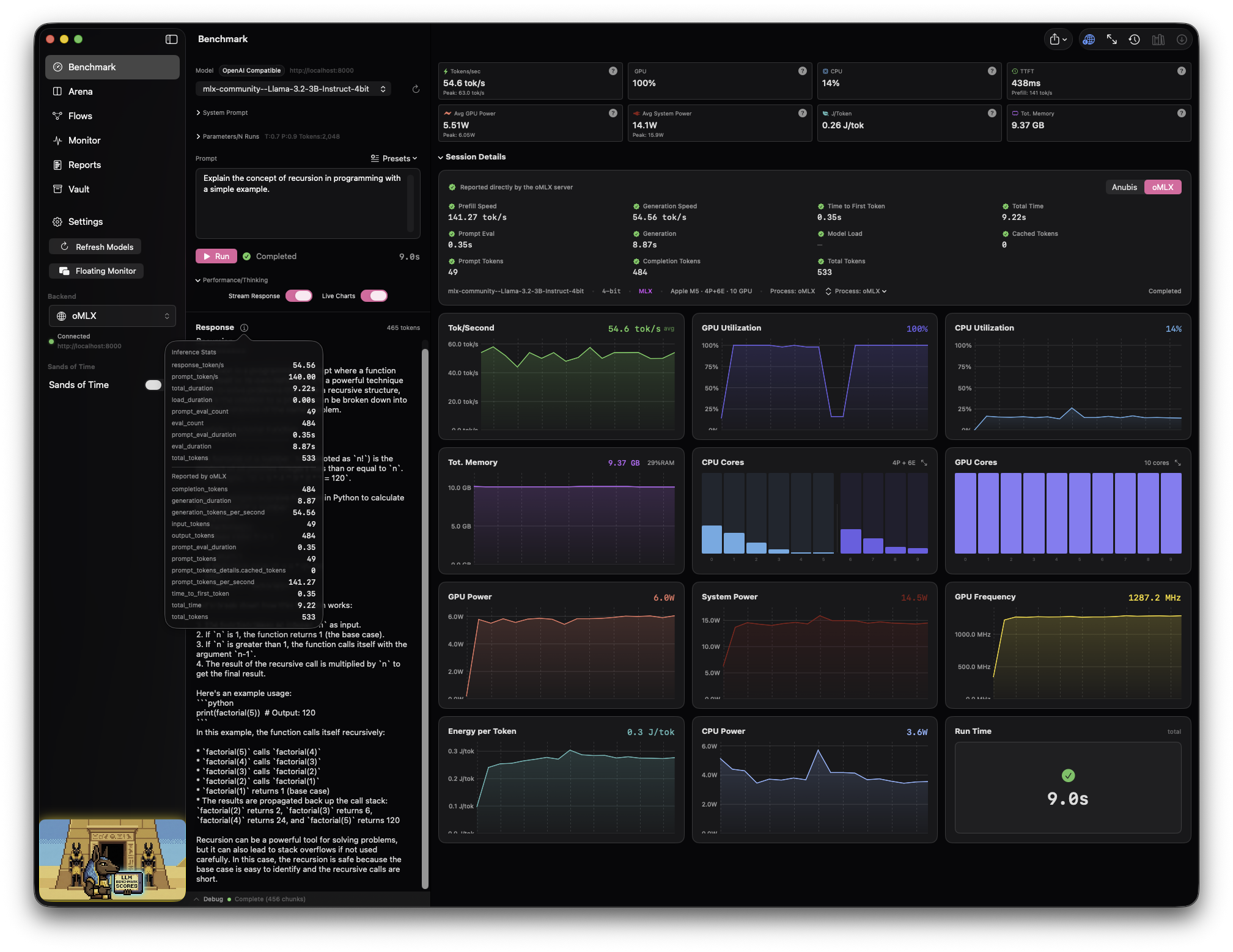Open help for Avg System Power card

pyautogui.click(x=803, y=113)
